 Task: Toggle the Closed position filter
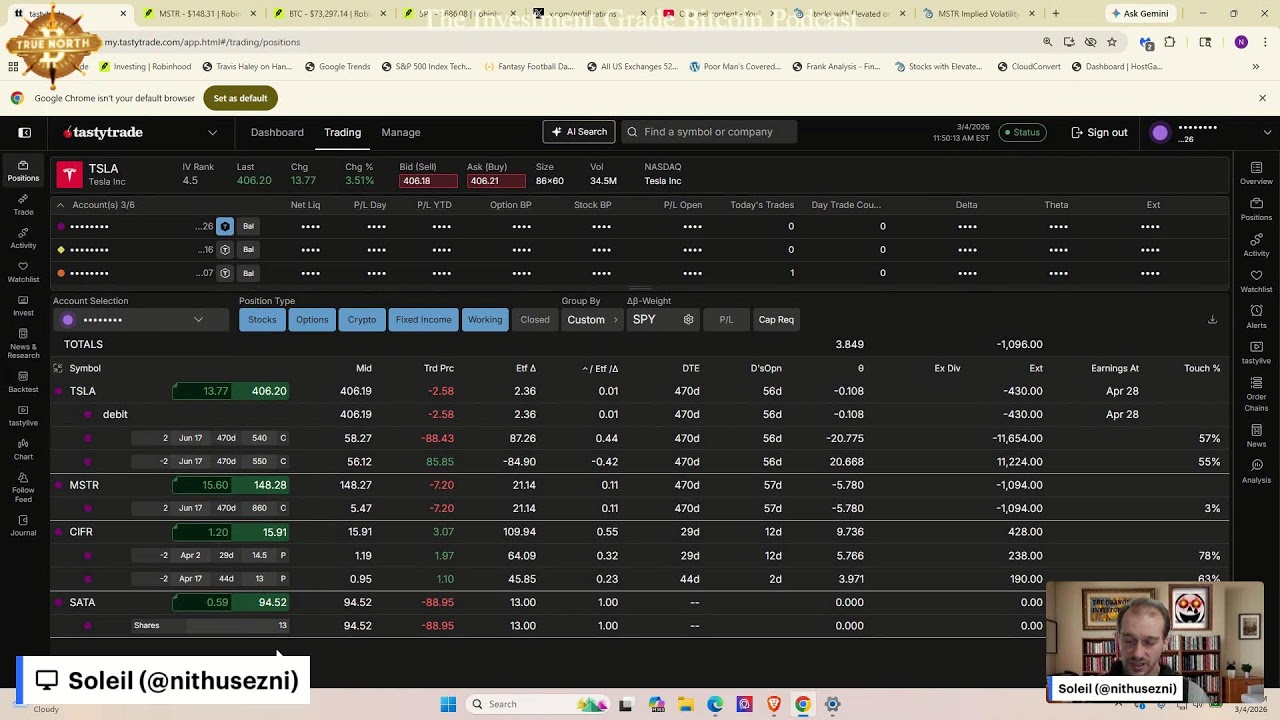point(535,320)
